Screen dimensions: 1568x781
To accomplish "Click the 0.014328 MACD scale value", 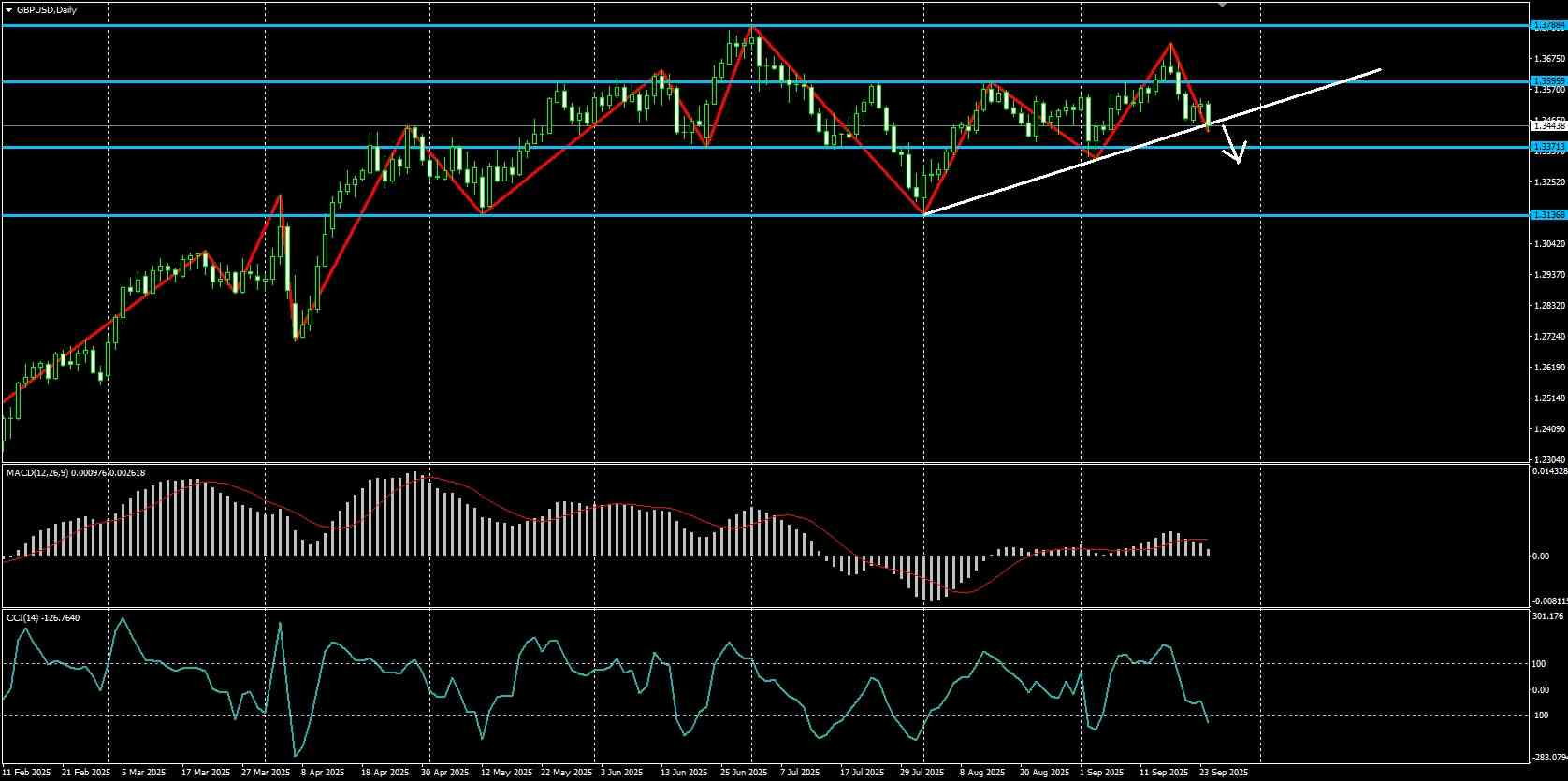I will point(1549,471).
